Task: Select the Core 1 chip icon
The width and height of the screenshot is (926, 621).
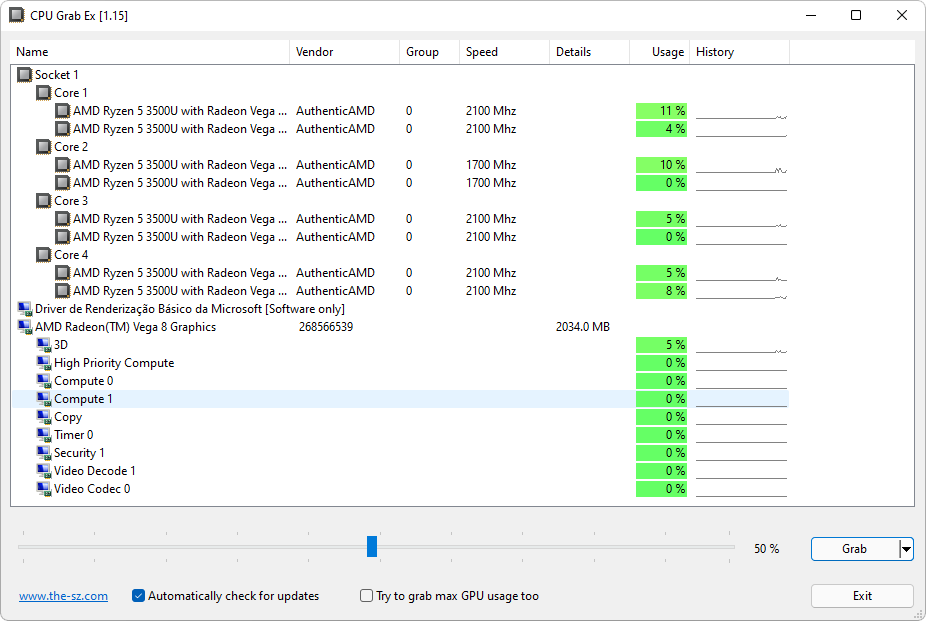Action: pos(44,93)
